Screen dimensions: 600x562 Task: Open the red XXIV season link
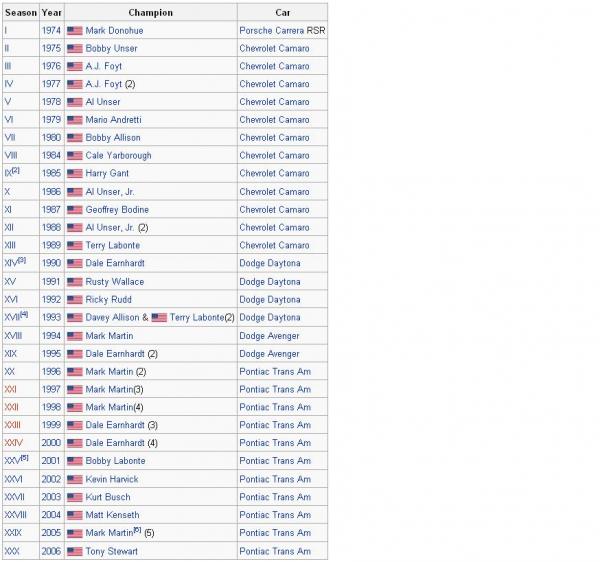click(14, 443)
